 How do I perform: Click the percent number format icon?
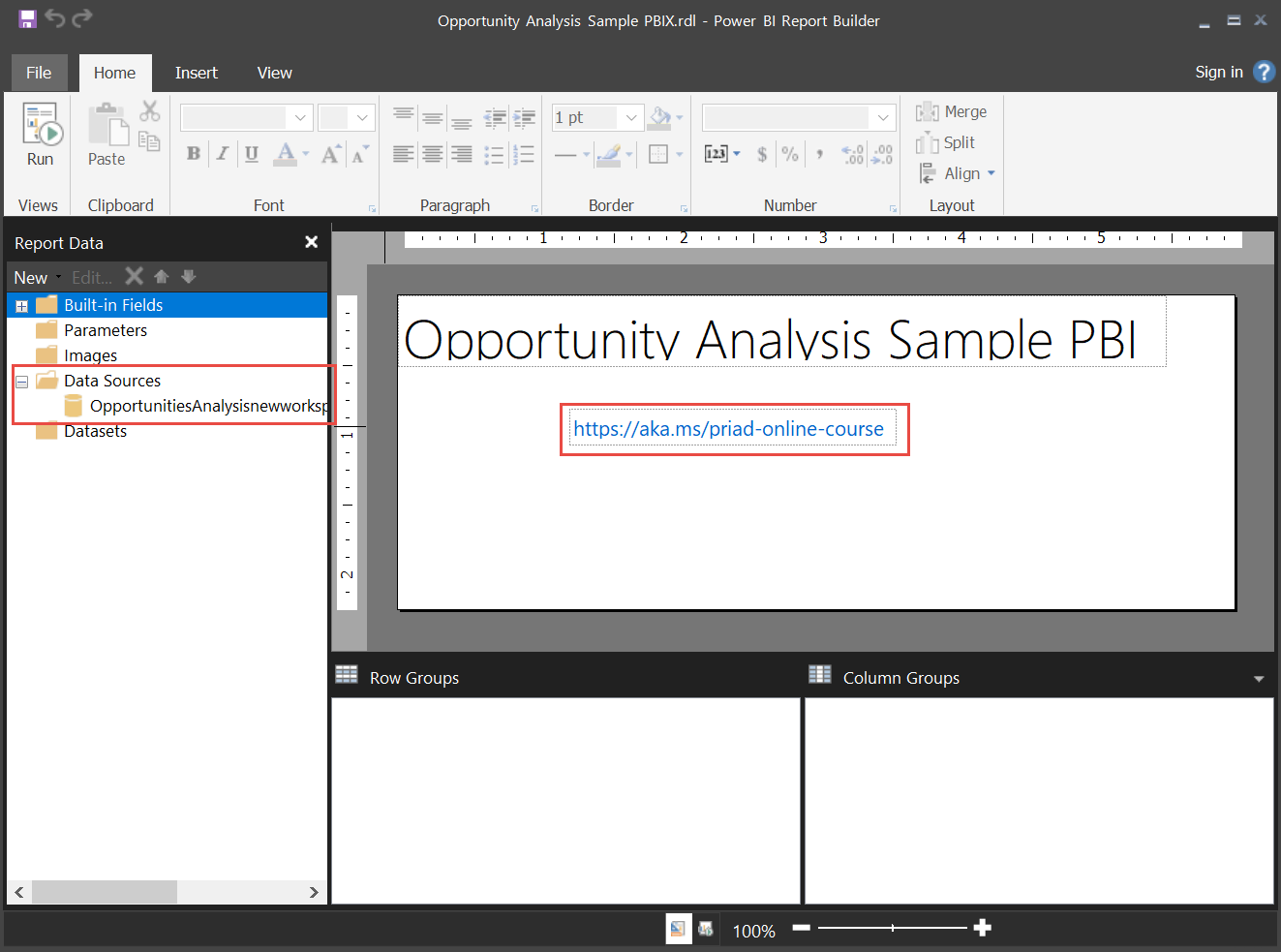coord(791,154)
